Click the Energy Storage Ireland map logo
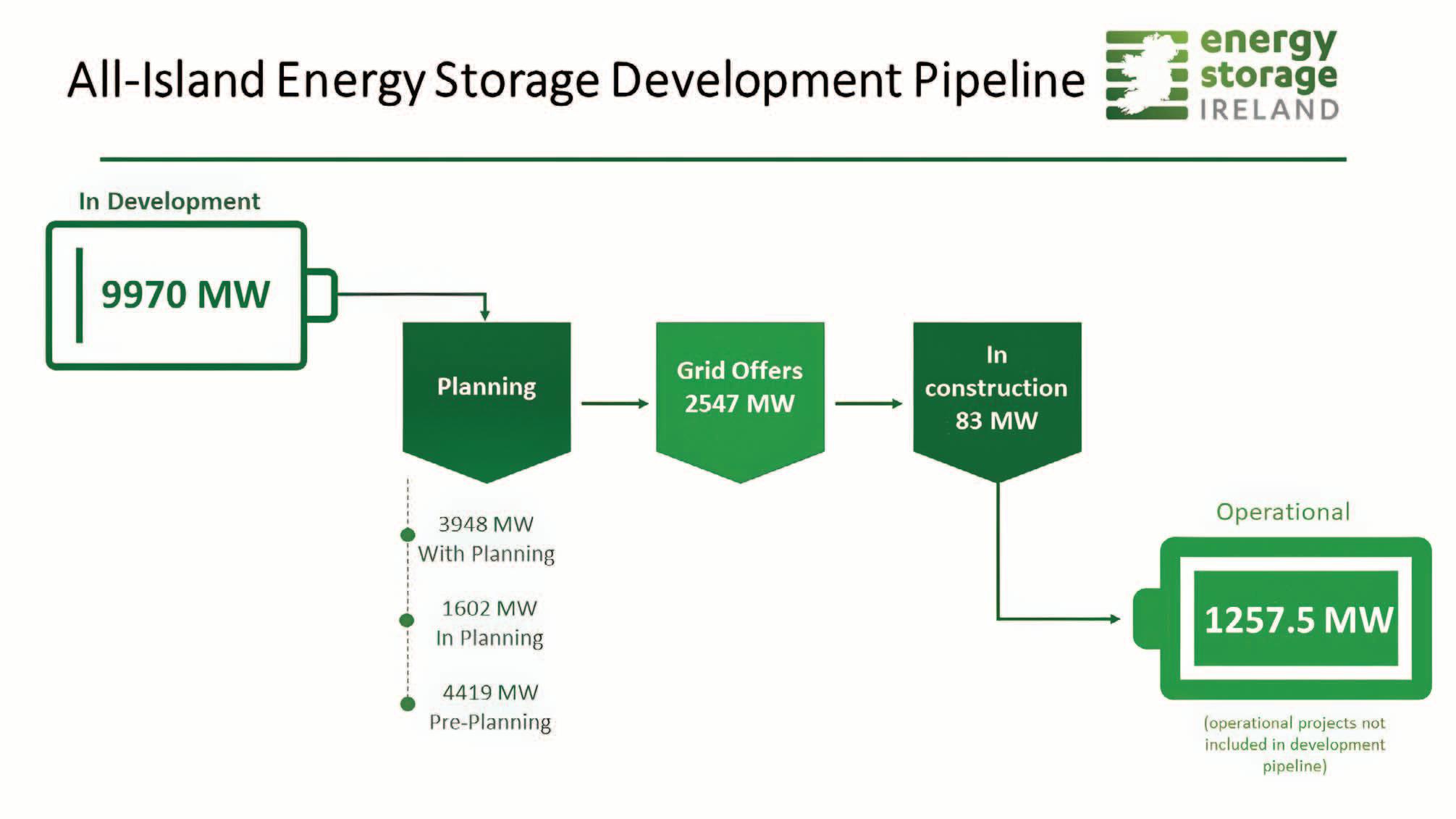 [x=1146, y=75]
